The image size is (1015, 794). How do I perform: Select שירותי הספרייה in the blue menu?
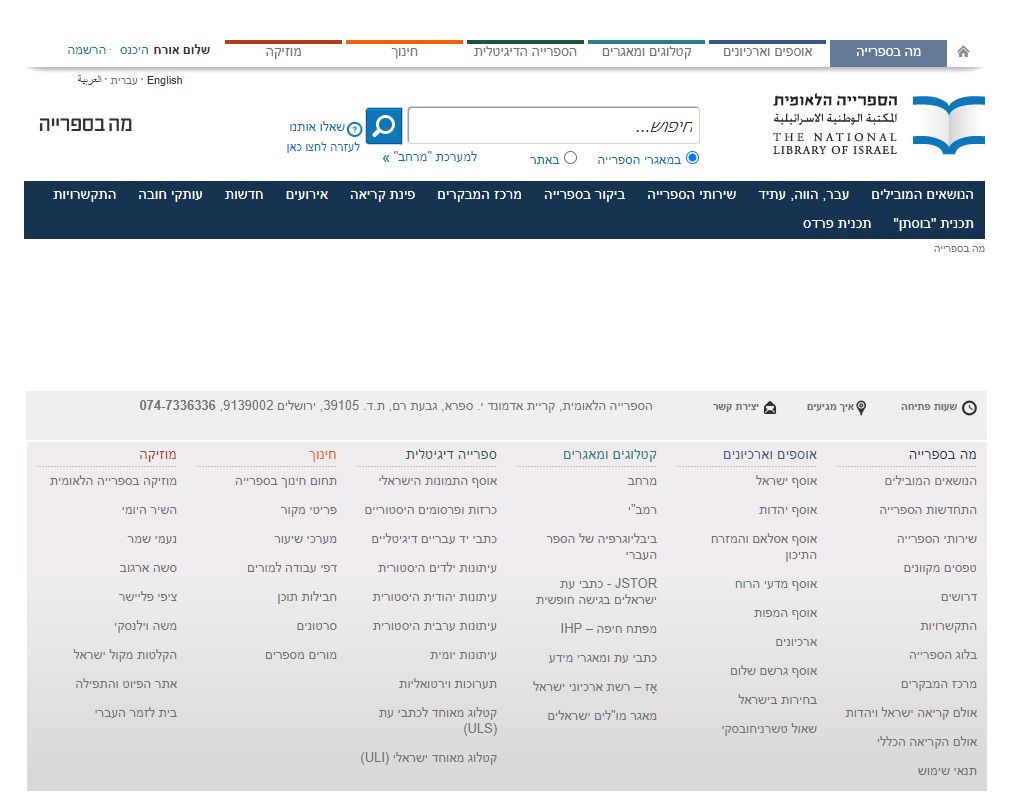click(x=691, y=194)
